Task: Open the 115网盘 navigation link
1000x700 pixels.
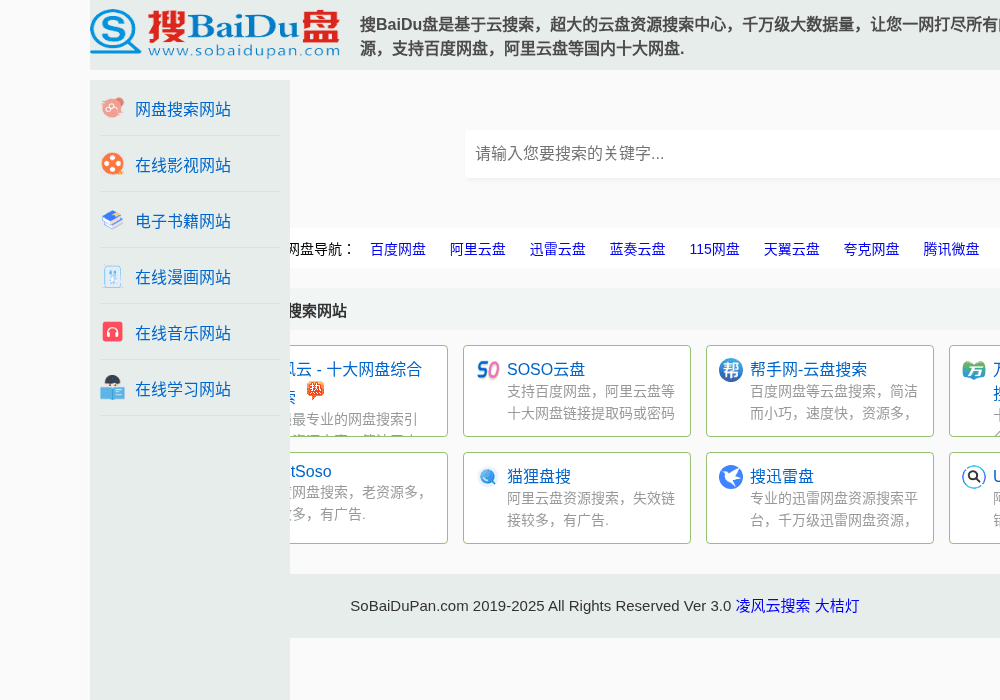Action: pyautogui.click(x=714, y=249)
